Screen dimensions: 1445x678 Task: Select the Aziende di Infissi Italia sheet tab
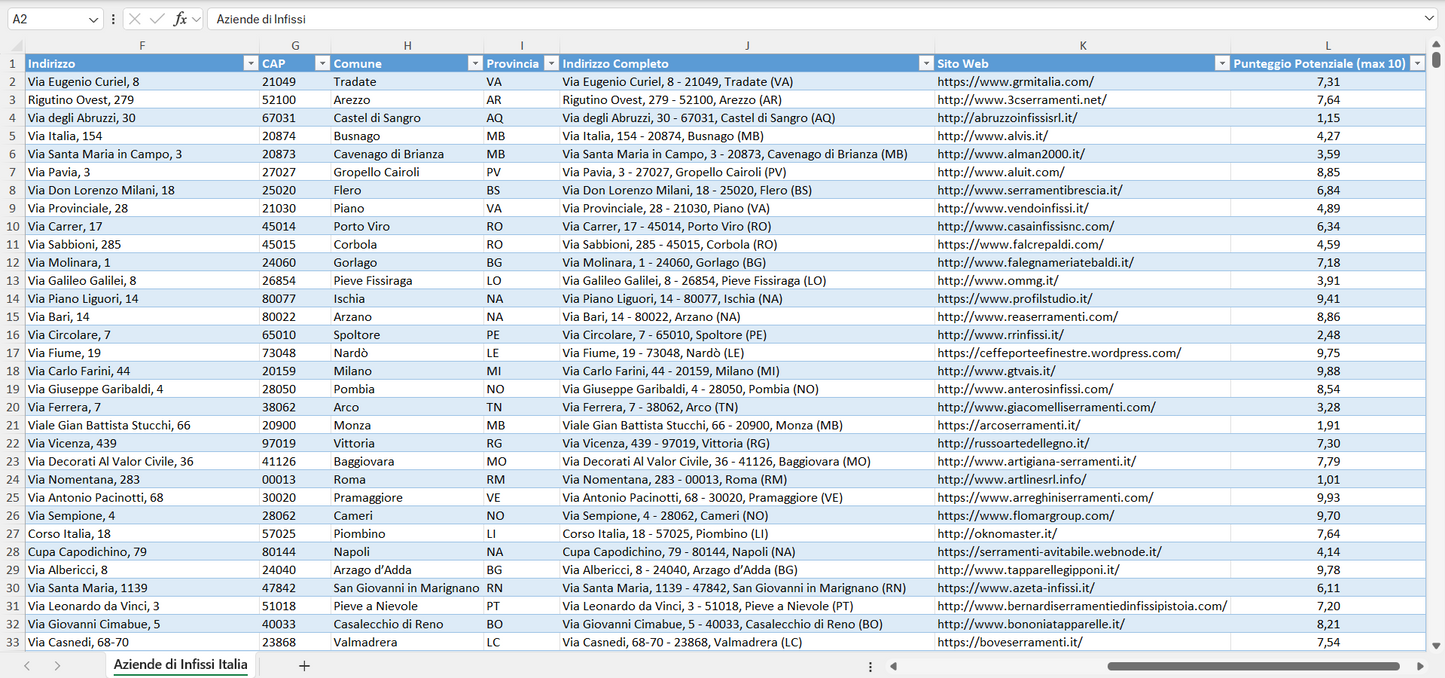click(179, 664)
